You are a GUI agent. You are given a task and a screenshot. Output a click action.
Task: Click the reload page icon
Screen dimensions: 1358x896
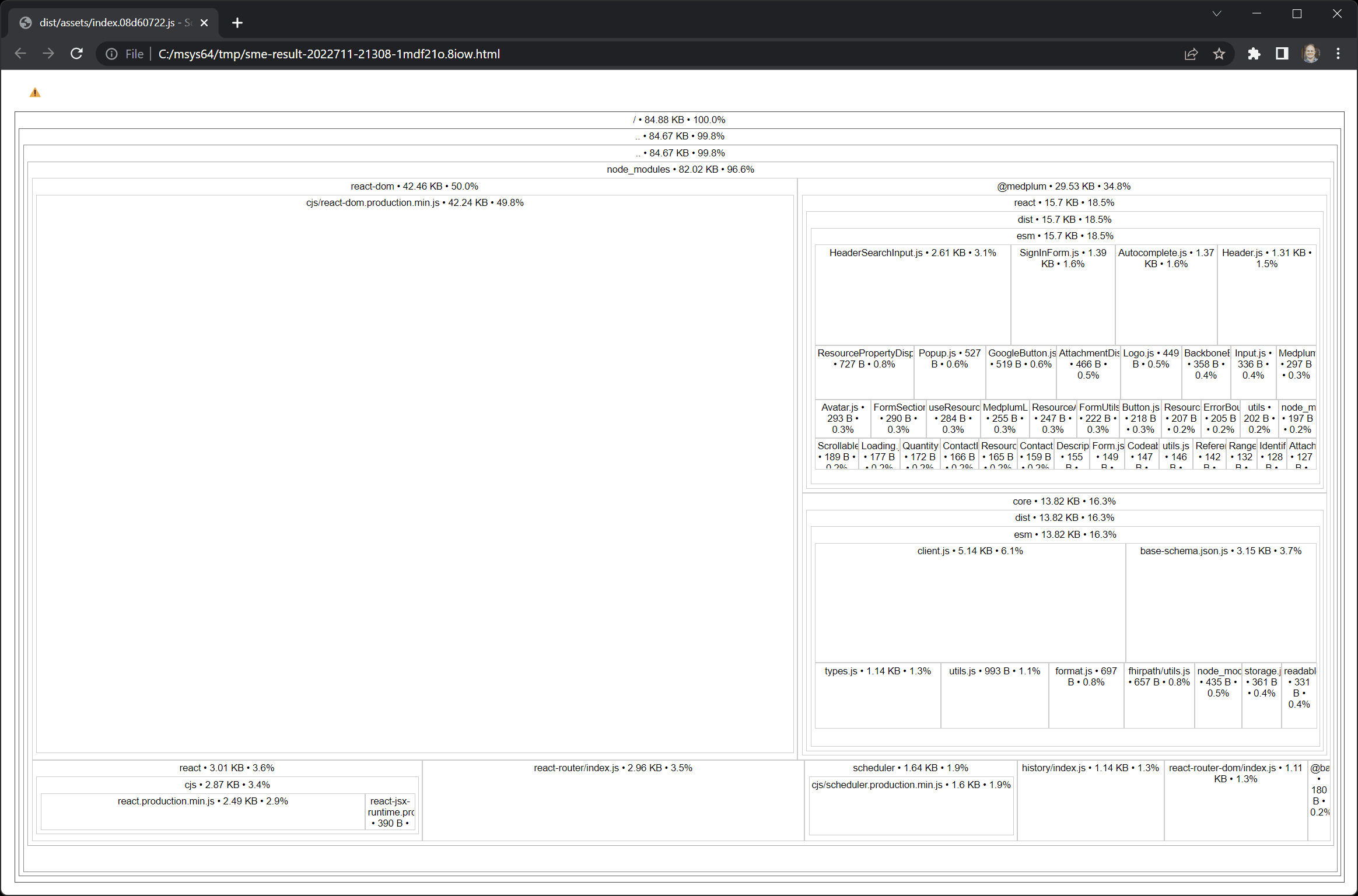click(x=76, y=54)
